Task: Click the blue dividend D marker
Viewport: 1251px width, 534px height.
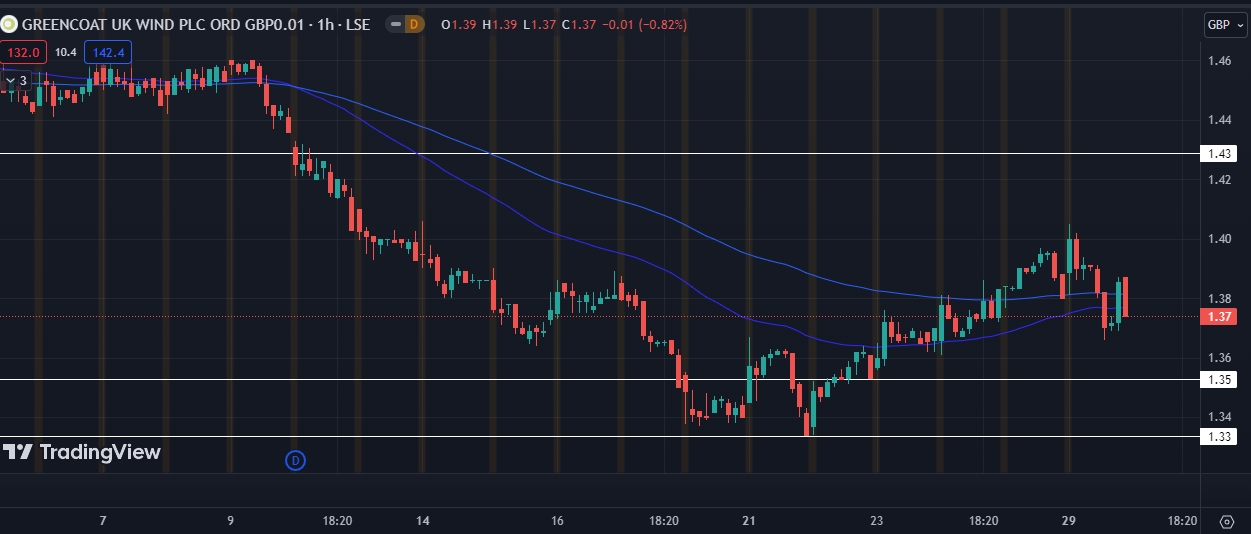Action: (x=295, y=460)
